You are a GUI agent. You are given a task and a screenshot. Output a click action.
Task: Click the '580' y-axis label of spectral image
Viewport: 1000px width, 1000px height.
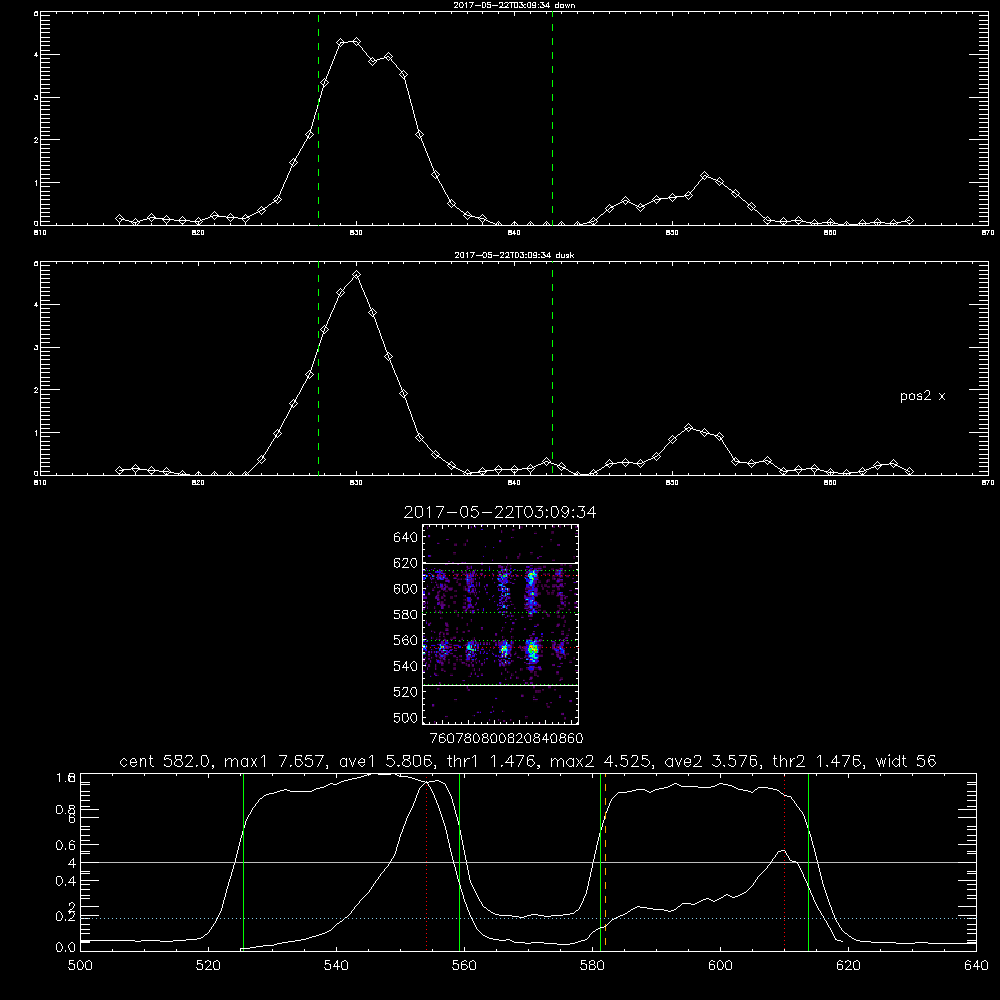coord(406,615)
